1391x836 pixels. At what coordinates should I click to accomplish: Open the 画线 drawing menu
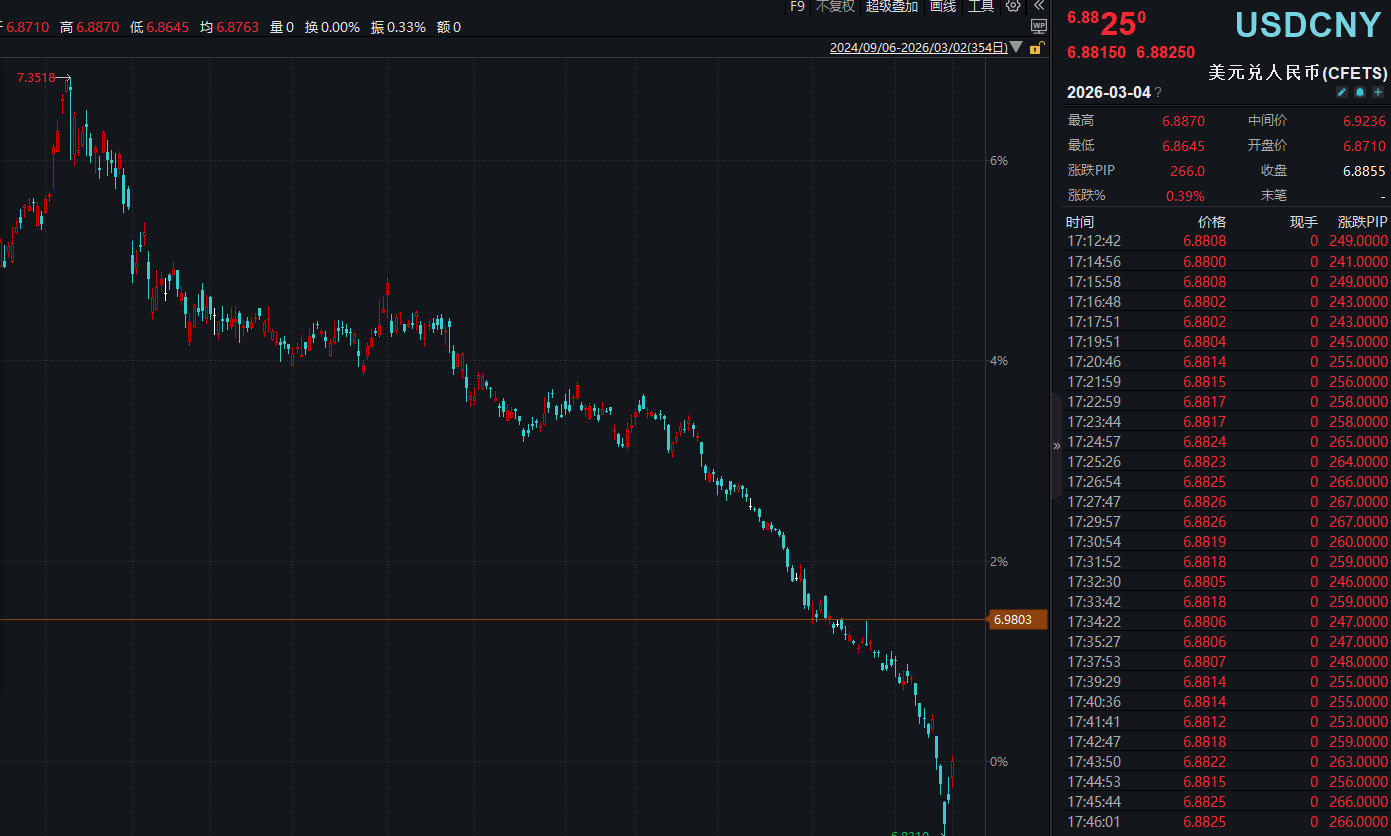coord(943,6)
